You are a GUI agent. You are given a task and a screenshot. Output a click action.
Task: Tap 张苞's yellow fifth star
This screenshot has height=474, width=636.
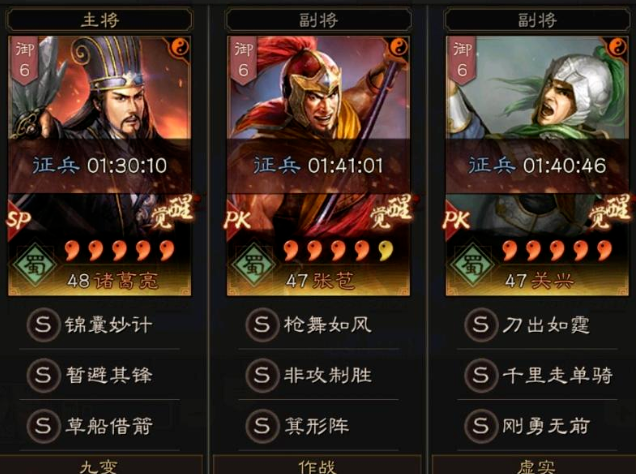385,251
